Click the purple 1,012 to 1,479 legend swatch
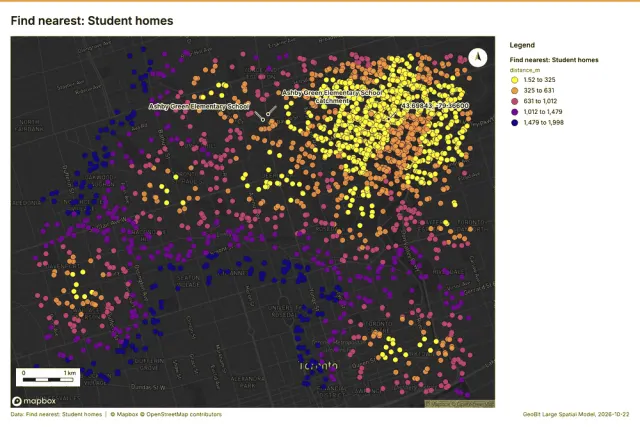 point(515,112)
